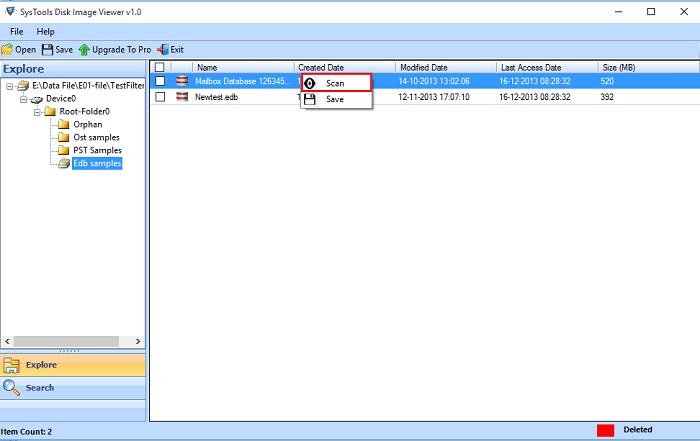Click the Device0 drive icon

(x=37, y=99)
